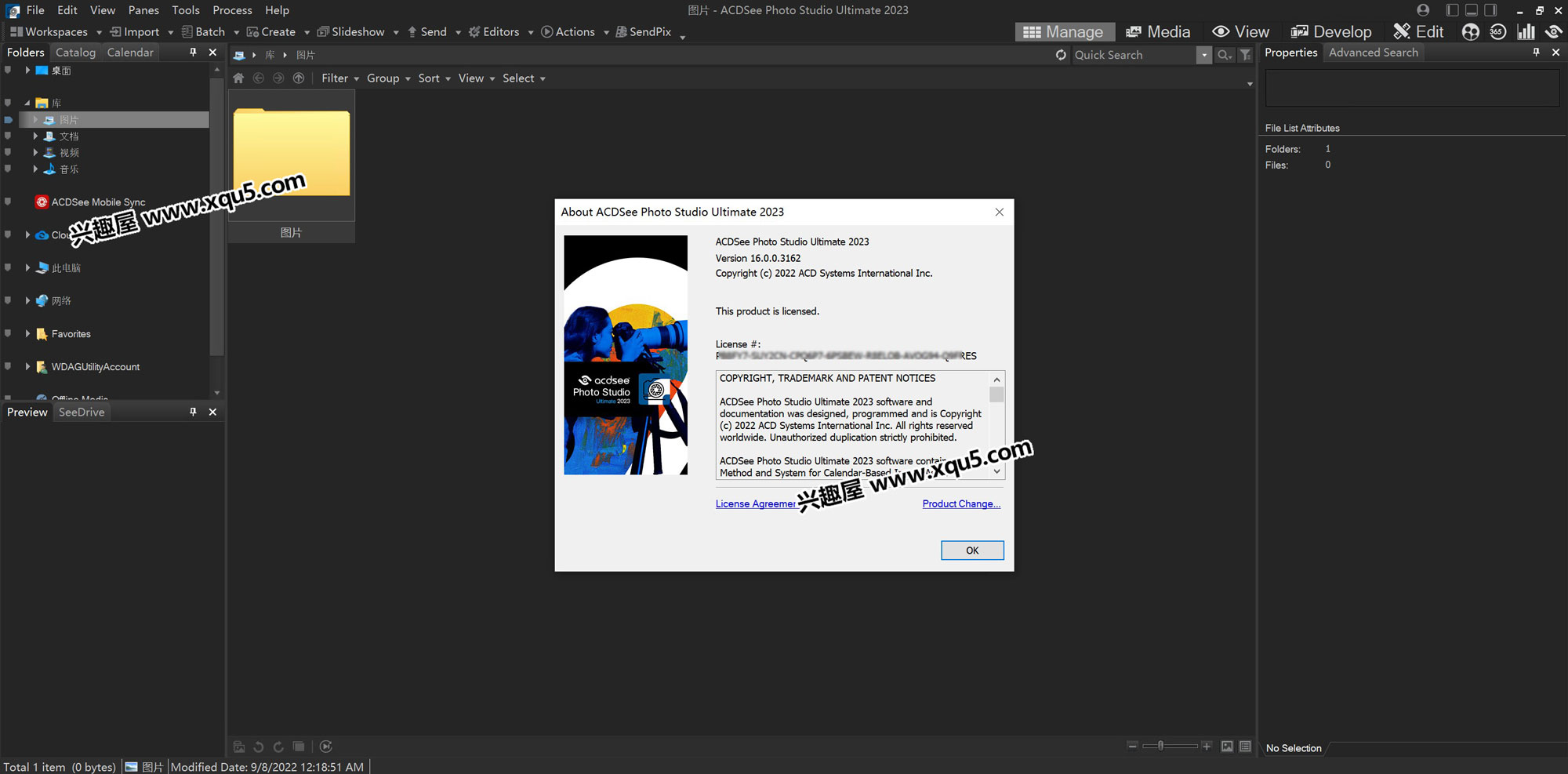
Task: Click the search filter funnel icon
Action: [x=1245, y=55]
